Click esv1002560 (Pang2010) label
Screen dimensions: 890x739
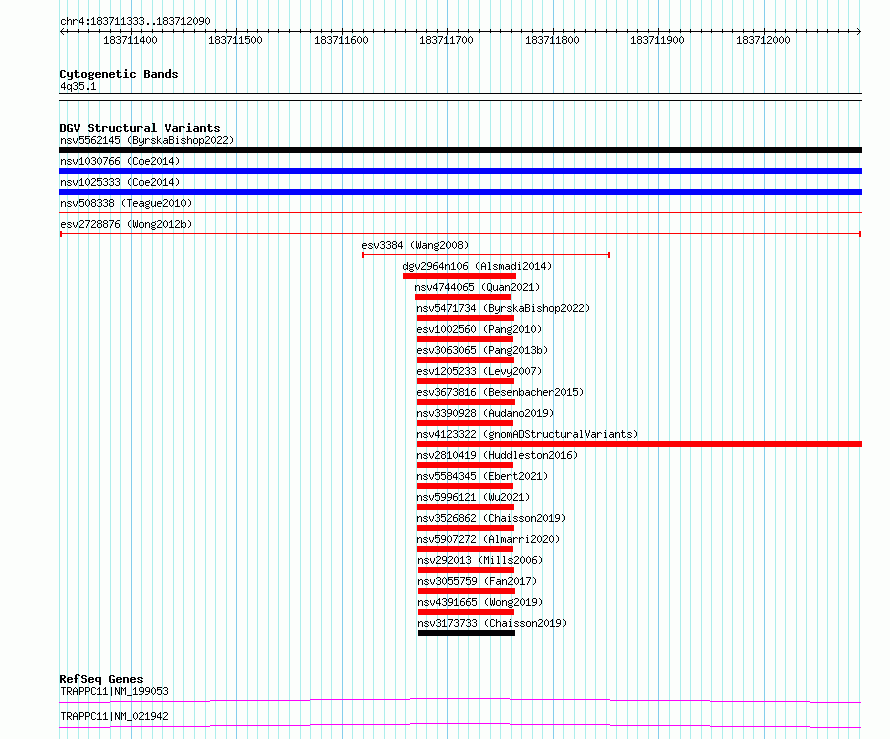(x=479, y=329)
